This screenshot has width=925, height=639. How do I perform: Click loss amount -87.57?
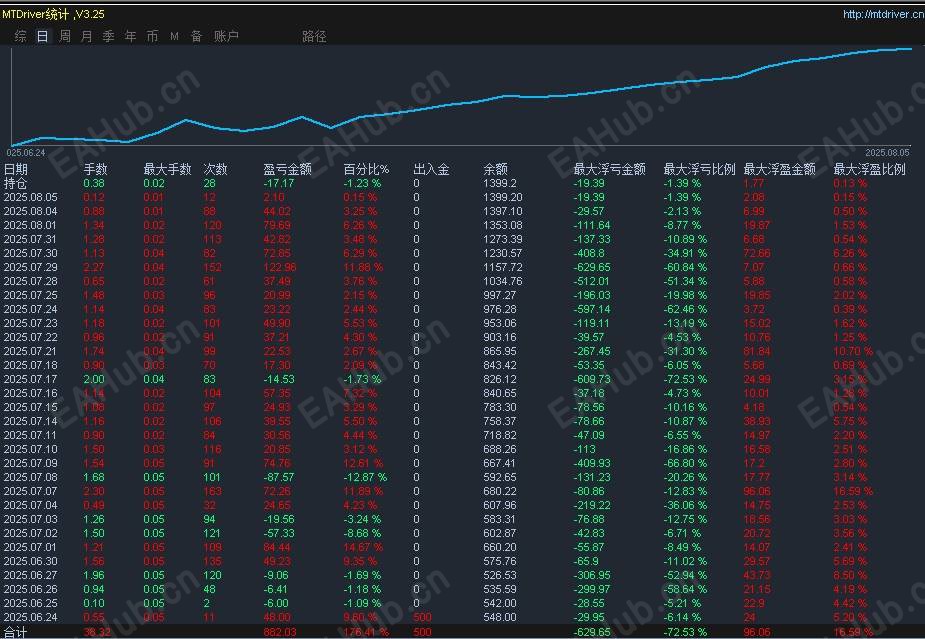[x=279, y=477]
